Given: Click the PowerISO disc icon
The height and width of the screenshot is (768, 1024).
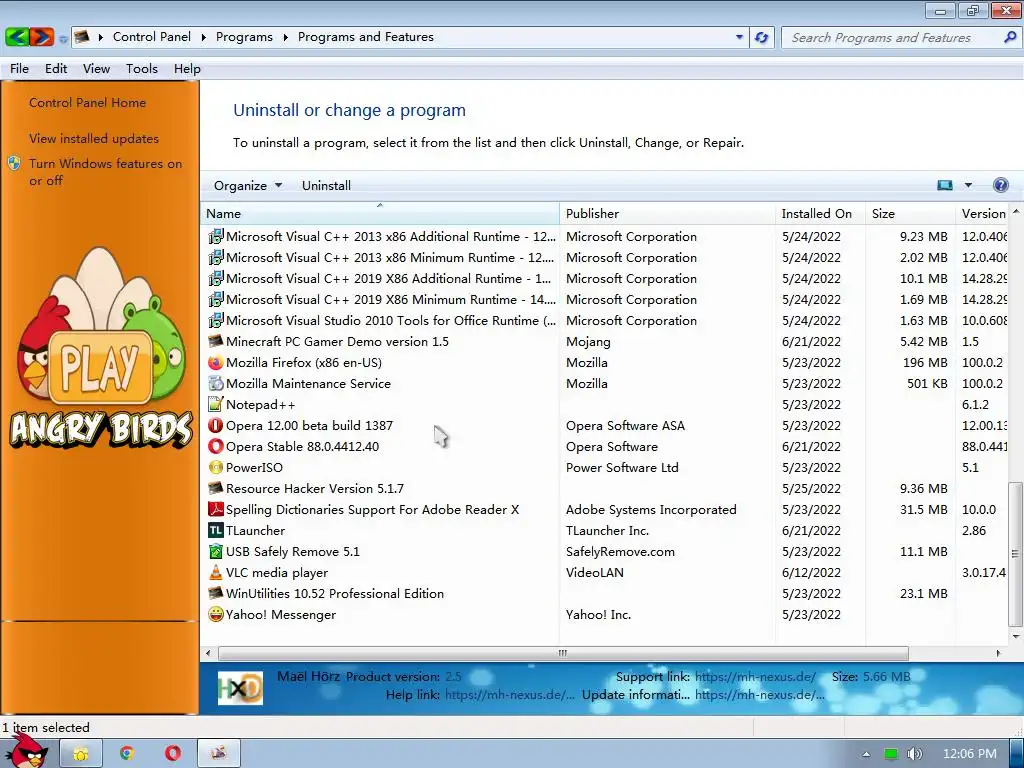Looking at the screenshot, I should 216,467.
